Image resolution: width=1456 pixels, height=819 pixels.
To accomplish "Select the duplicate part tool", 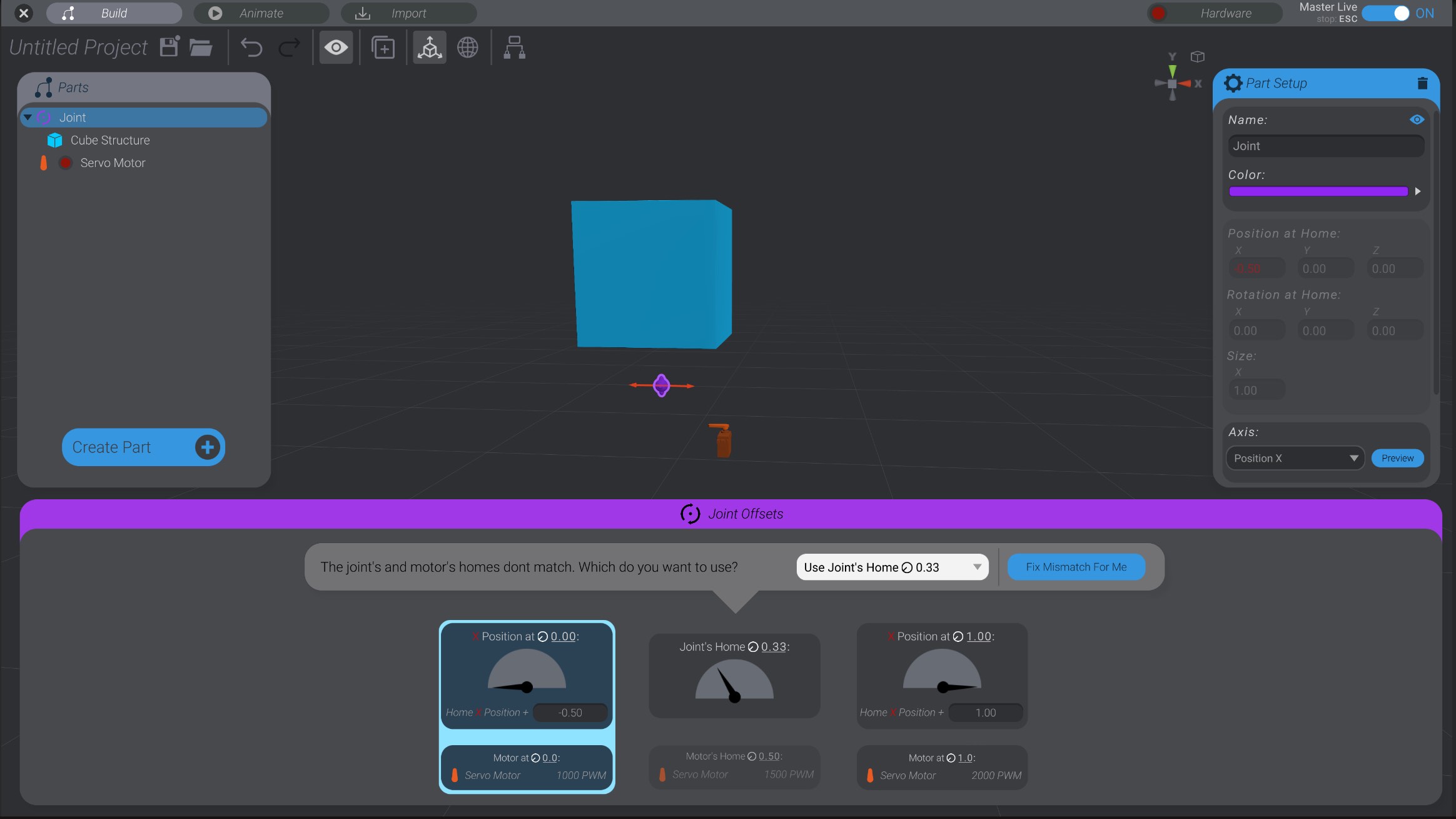I will 382,47.
